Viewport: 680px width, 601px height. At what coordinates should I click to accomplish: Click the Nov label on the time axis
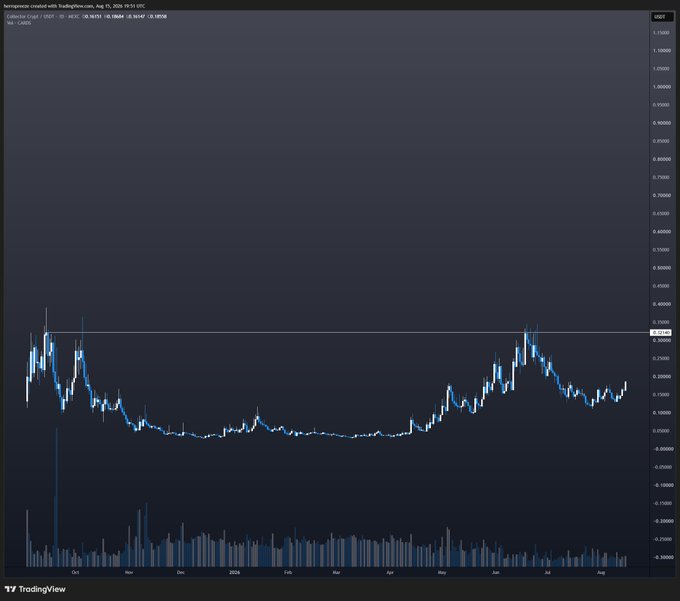pyautogui.click(x=129, y=572)
